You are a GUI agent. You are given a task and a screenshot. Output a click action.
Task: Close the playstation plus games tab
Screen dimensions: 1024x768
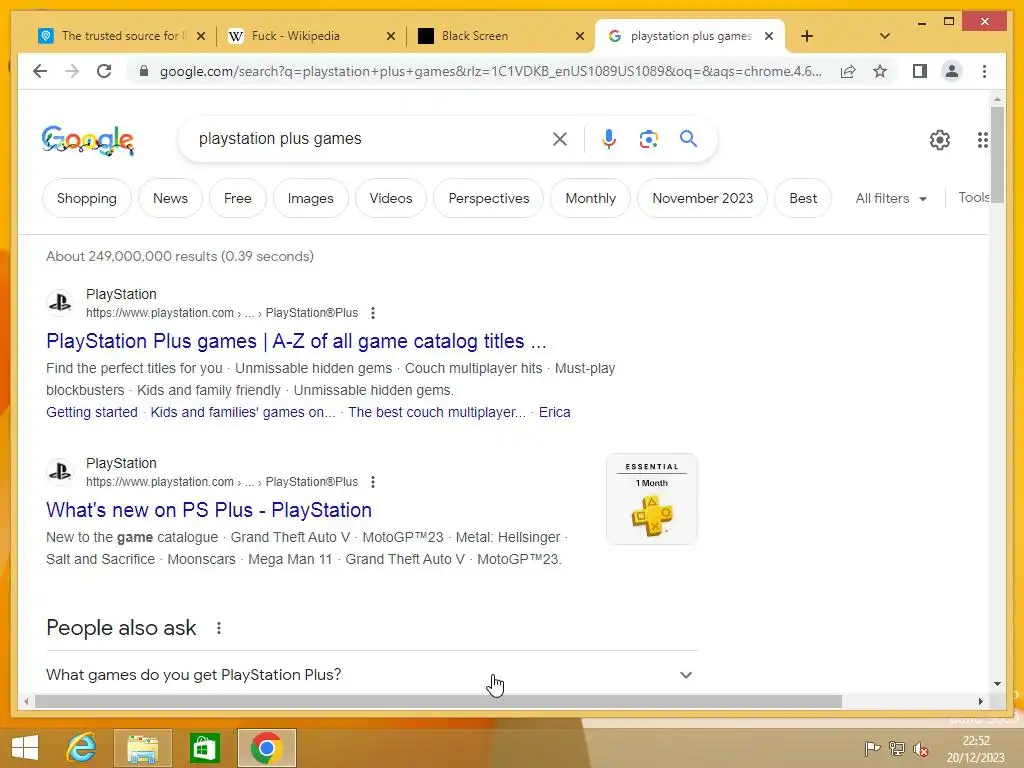(769, 36)
